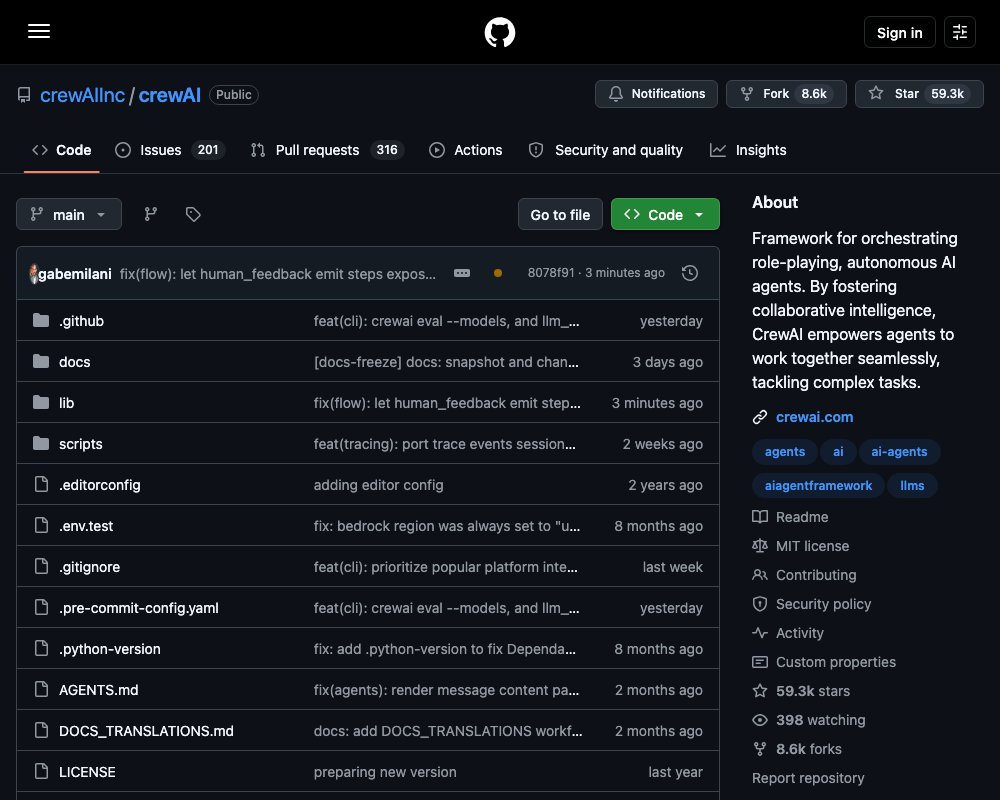Open the crewAI repository link
Screen dimensions: 1000x800
pyautogui.click(x=170, y=95)
